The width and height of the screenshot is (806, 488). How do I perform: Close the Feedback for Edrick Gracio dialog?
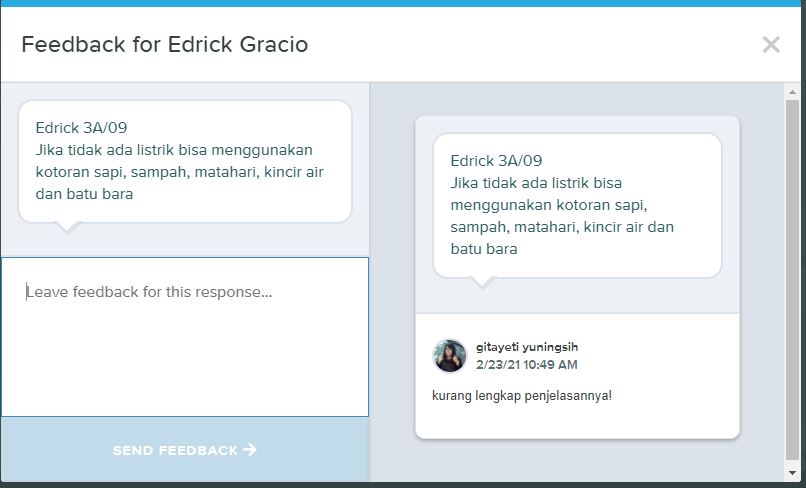tap(771, 45)
